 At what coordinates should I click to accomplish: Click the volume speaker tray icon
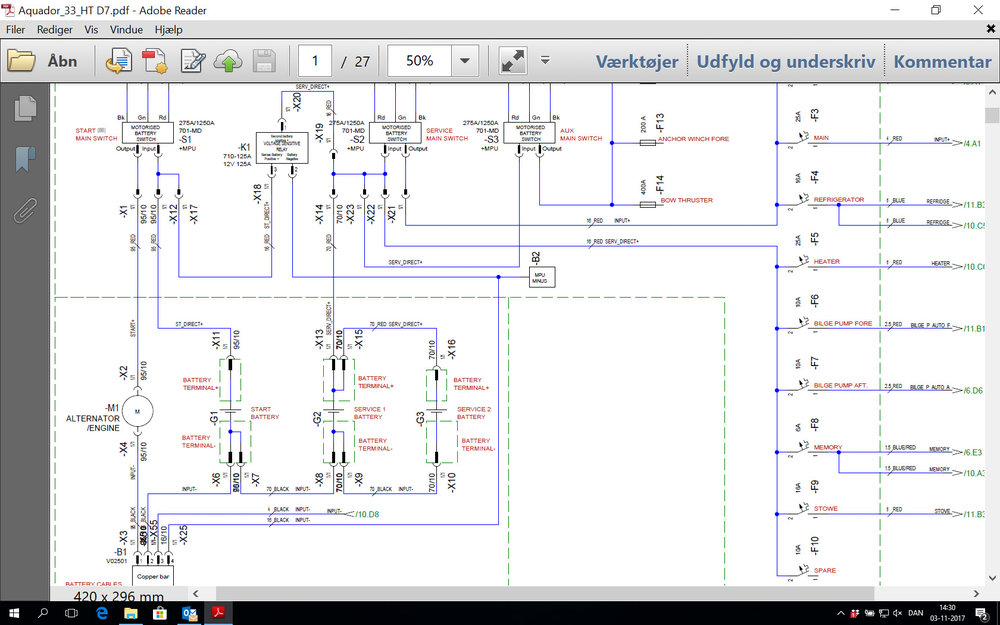coord(898,614)
